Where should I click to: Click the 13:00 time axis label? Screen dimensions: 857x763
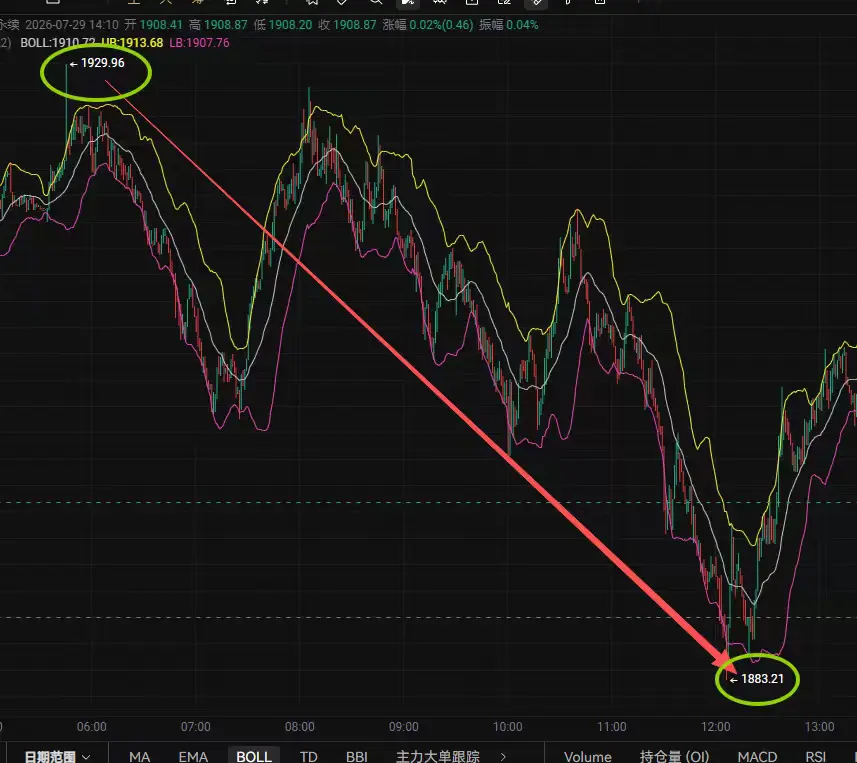point(819,727)
